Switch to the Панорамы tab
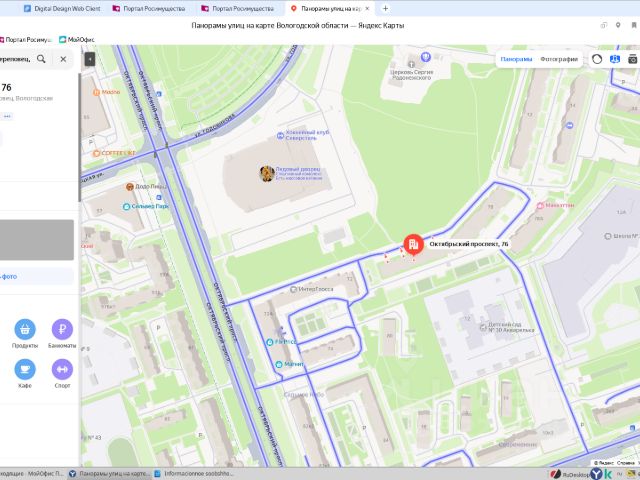This screenshot has height=480, width=640. [516, 59]
